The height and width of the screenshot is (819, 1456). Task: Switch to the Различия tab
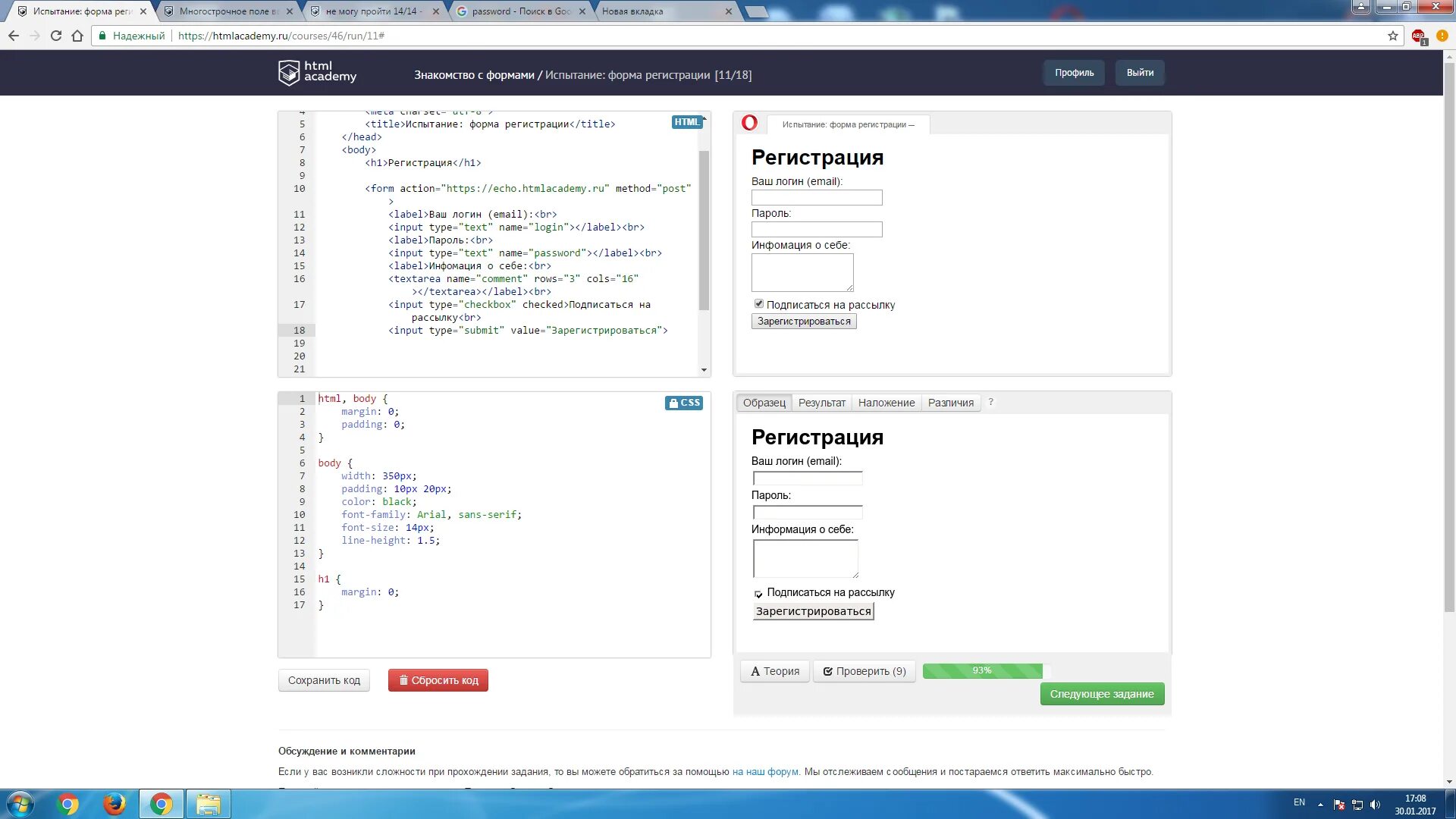click(x=950, y=403)
